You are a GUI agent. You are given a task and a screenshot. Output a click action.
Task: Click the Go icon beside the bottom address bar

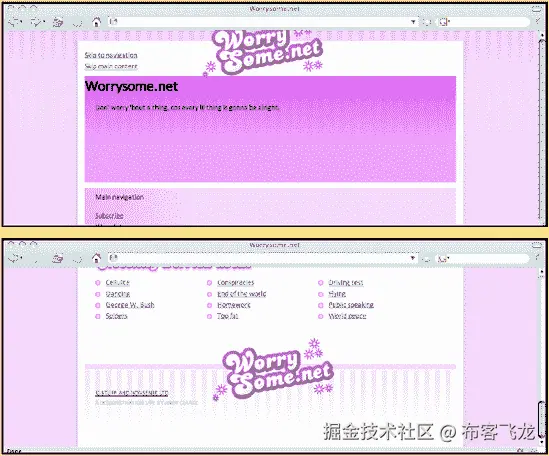426,259
